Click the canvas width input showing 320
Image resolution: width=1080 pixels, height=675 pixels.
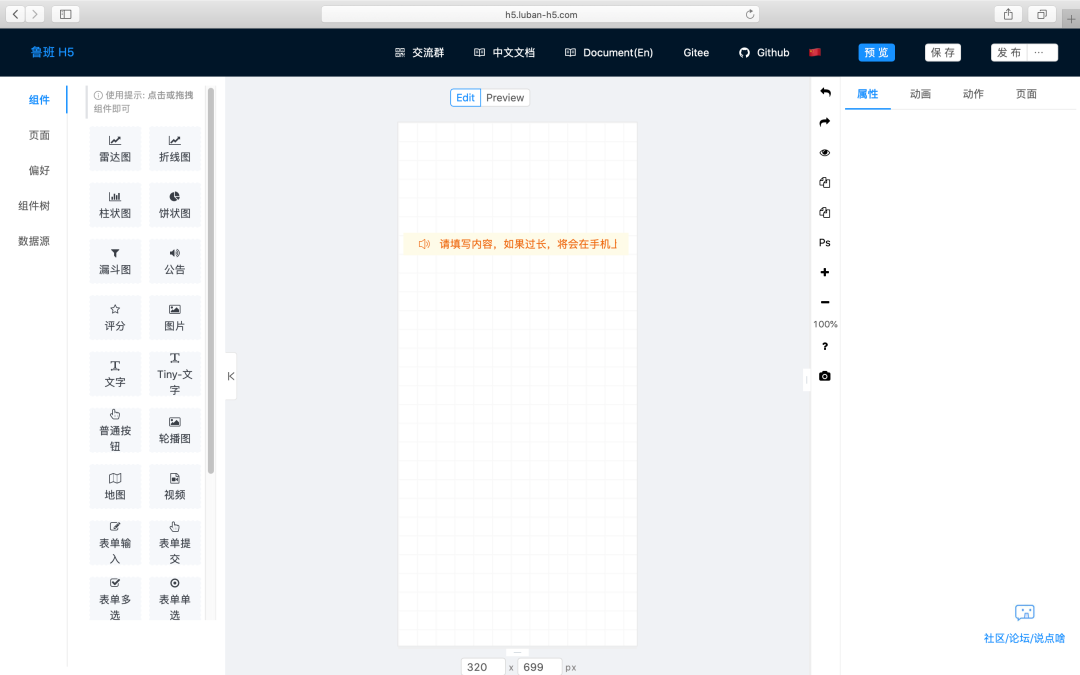tap(481, 666)
